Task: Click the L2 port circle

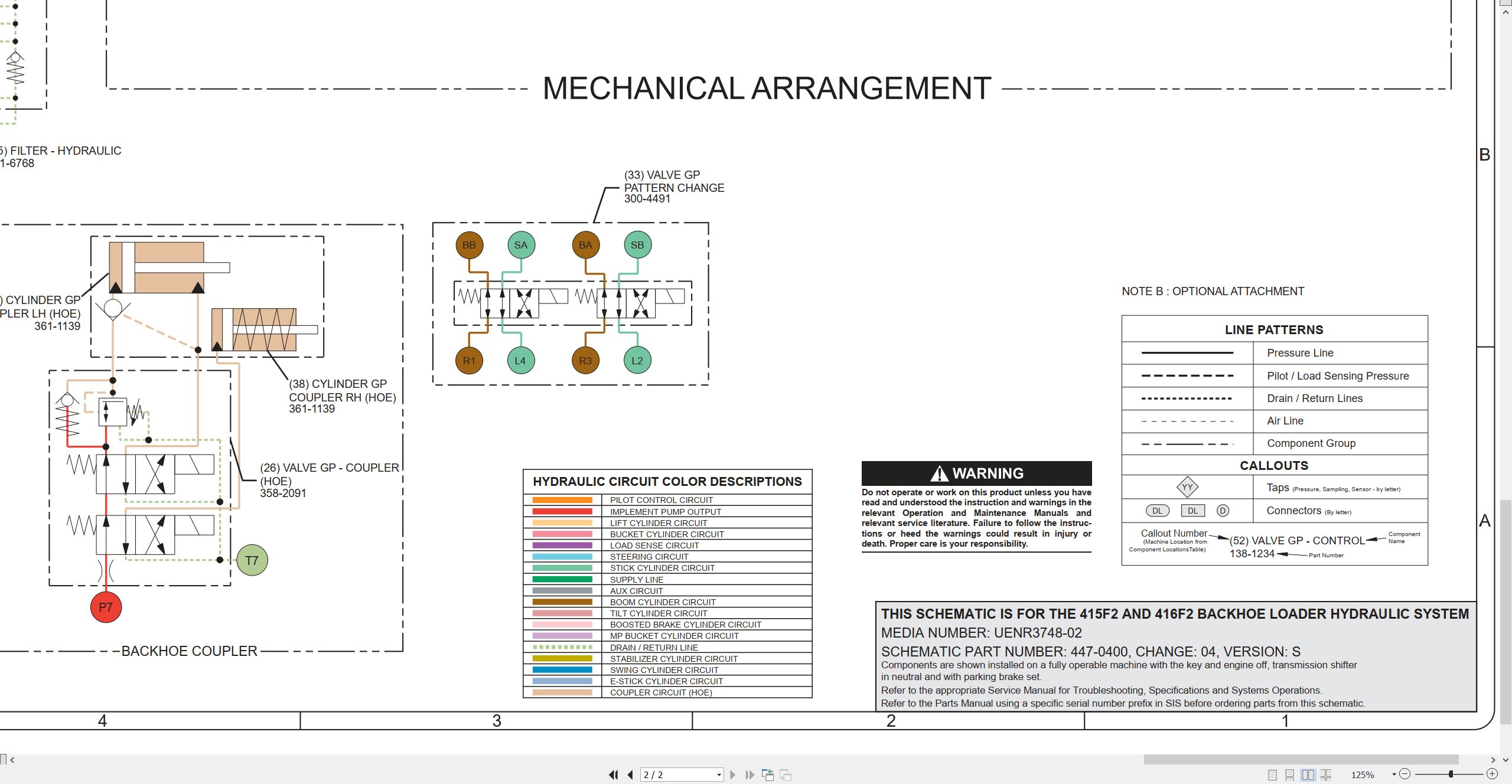Action: point(637,360)
